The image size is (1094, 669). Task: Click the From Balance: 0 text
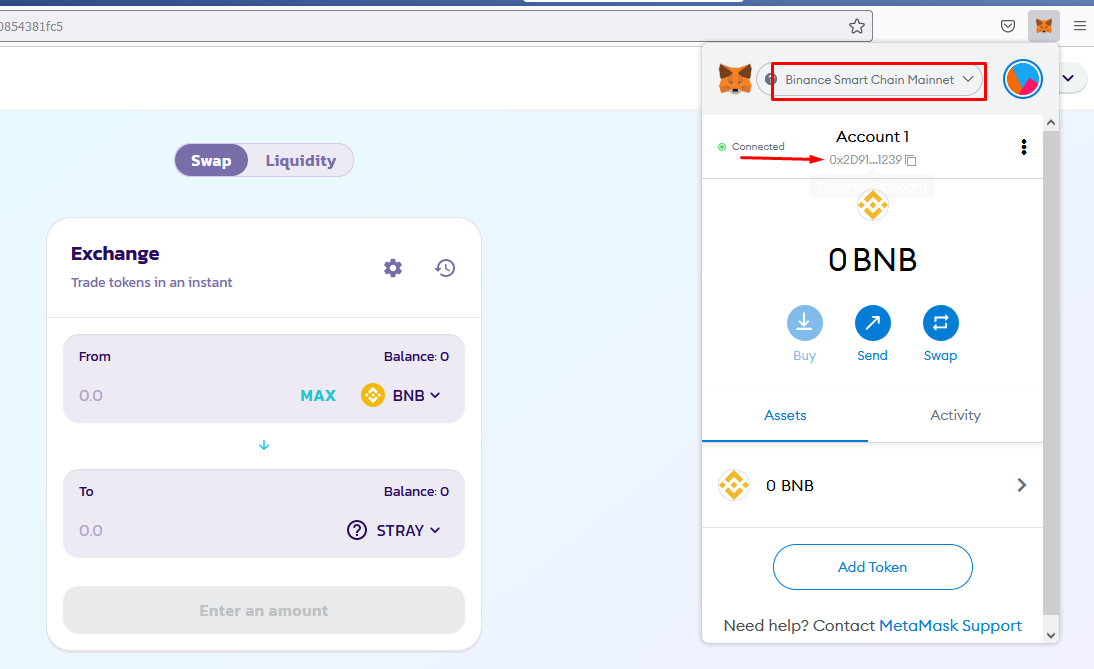(417, 356)
